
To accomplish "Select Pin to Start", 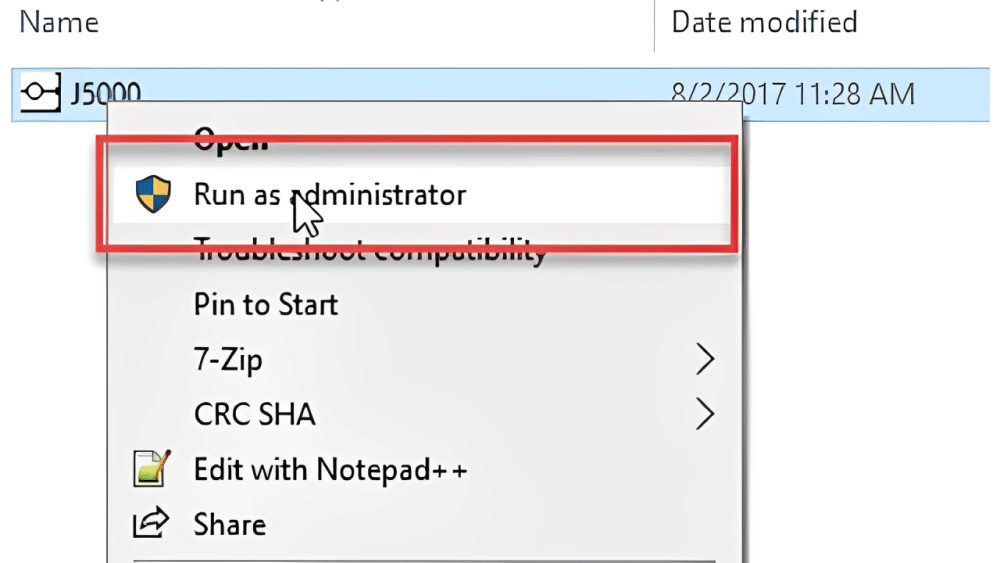I will pyautogui.click(x=266, y=304).
